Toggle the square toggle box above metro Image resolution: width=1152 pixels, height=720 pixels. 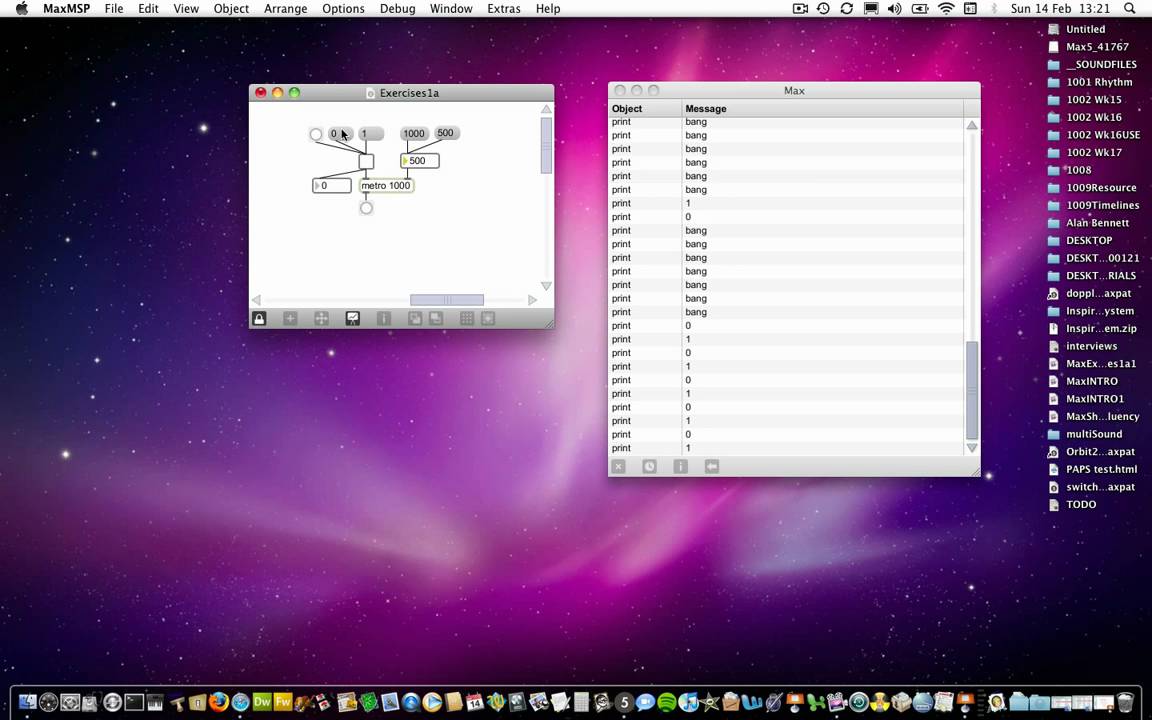366,162
